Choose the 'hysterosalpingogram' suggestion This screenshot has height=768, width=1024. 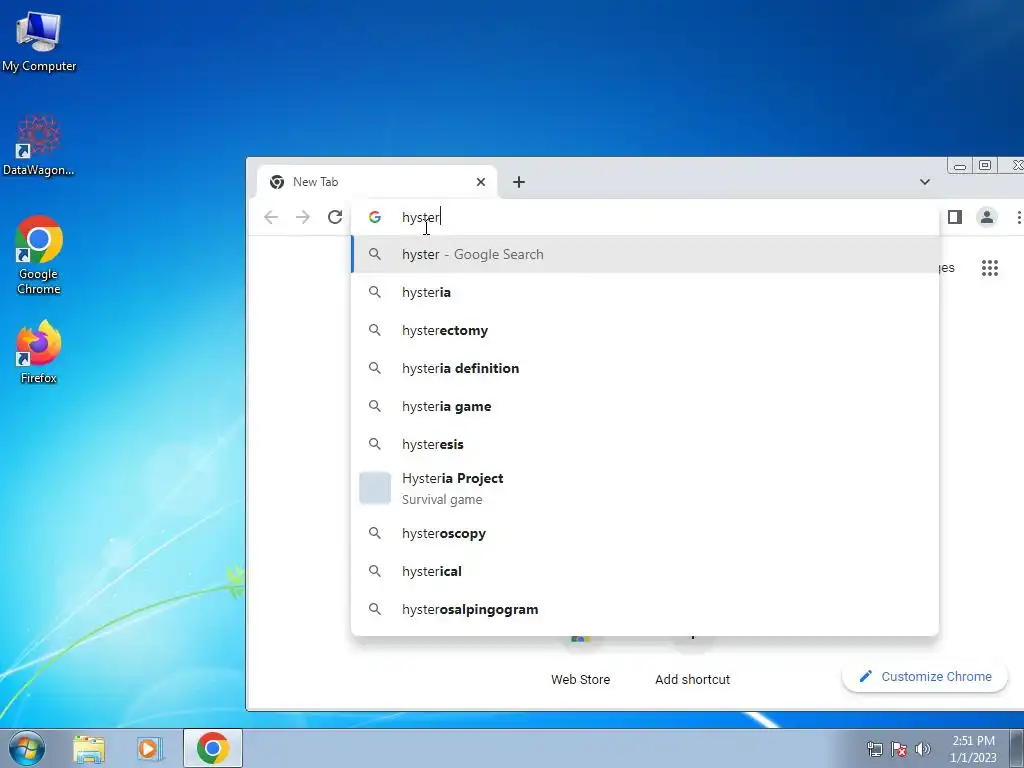coord(645,609)
